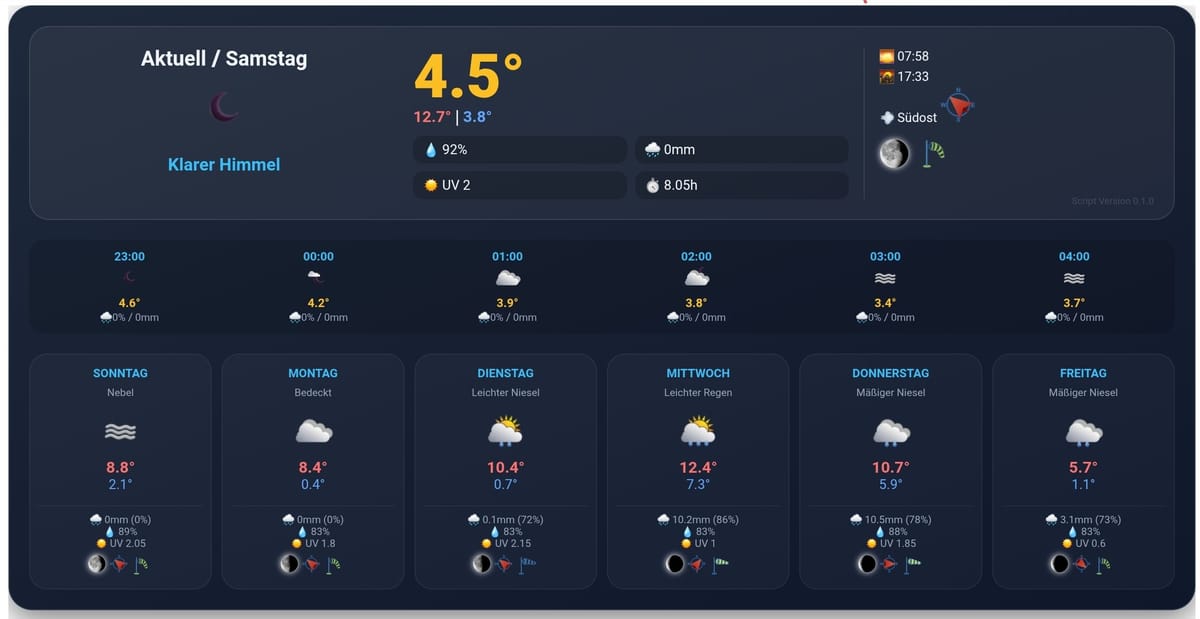This screenshot has height=619, width=1200.
Task: Click the cloud icon on Montag card
Action: (313, 431)
